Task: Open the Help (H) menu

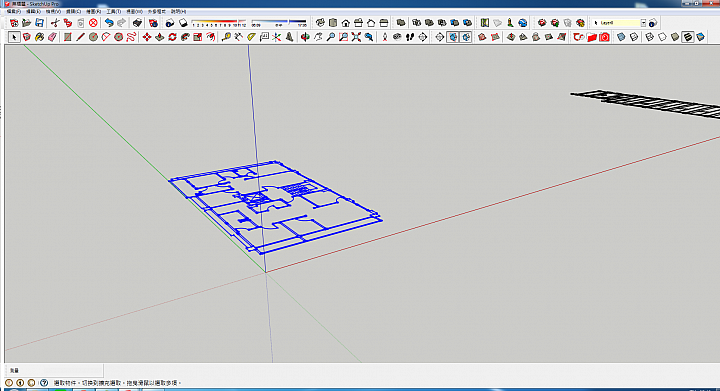Action: point(179,11)
